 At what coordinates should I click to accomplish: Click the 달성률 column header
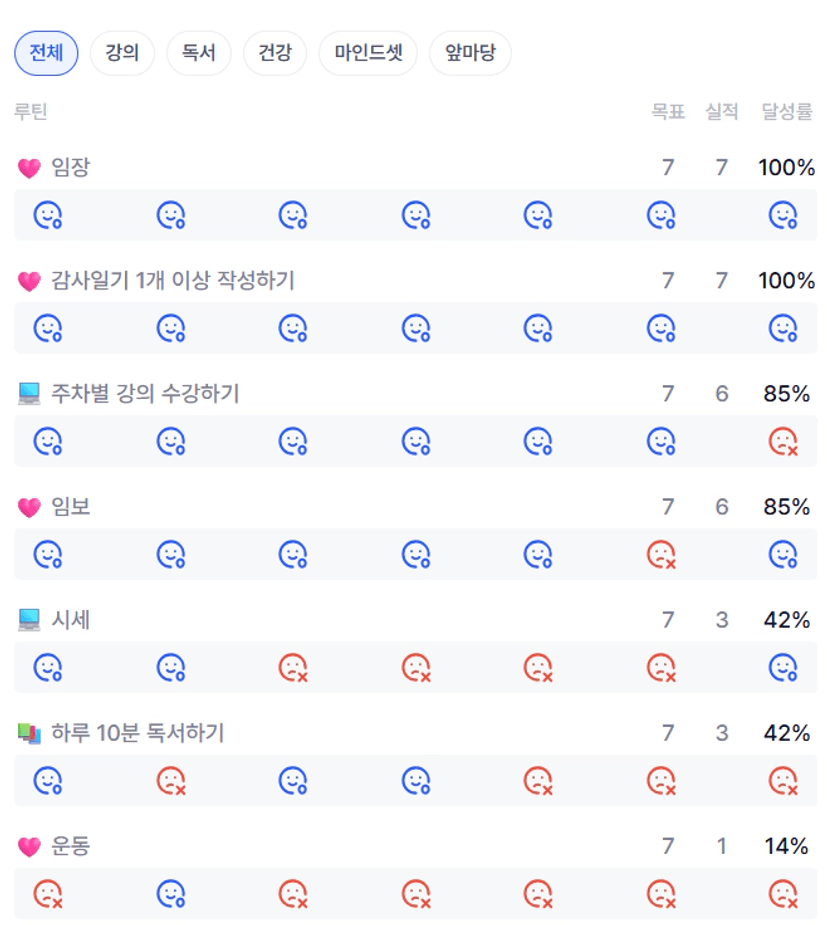pyautogui.click(x=787, y=112)
